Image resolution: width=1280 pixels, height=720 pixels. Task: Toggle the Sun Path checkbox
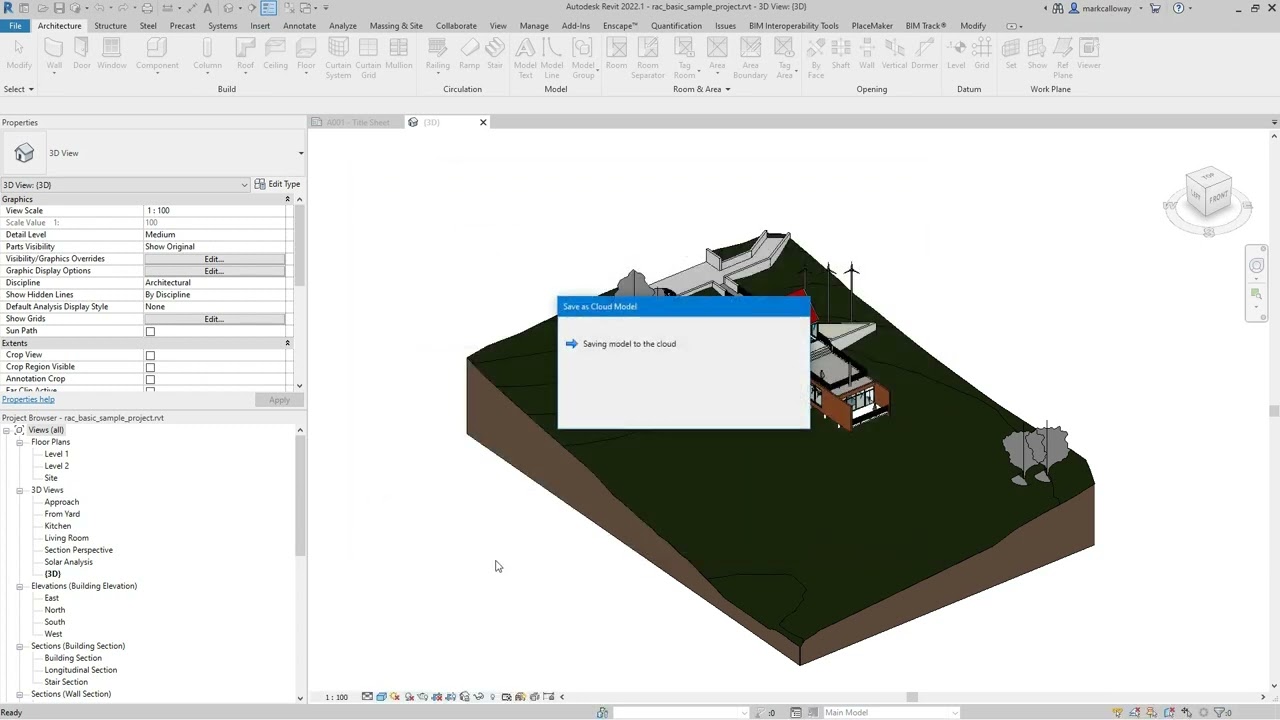(150, 331)
